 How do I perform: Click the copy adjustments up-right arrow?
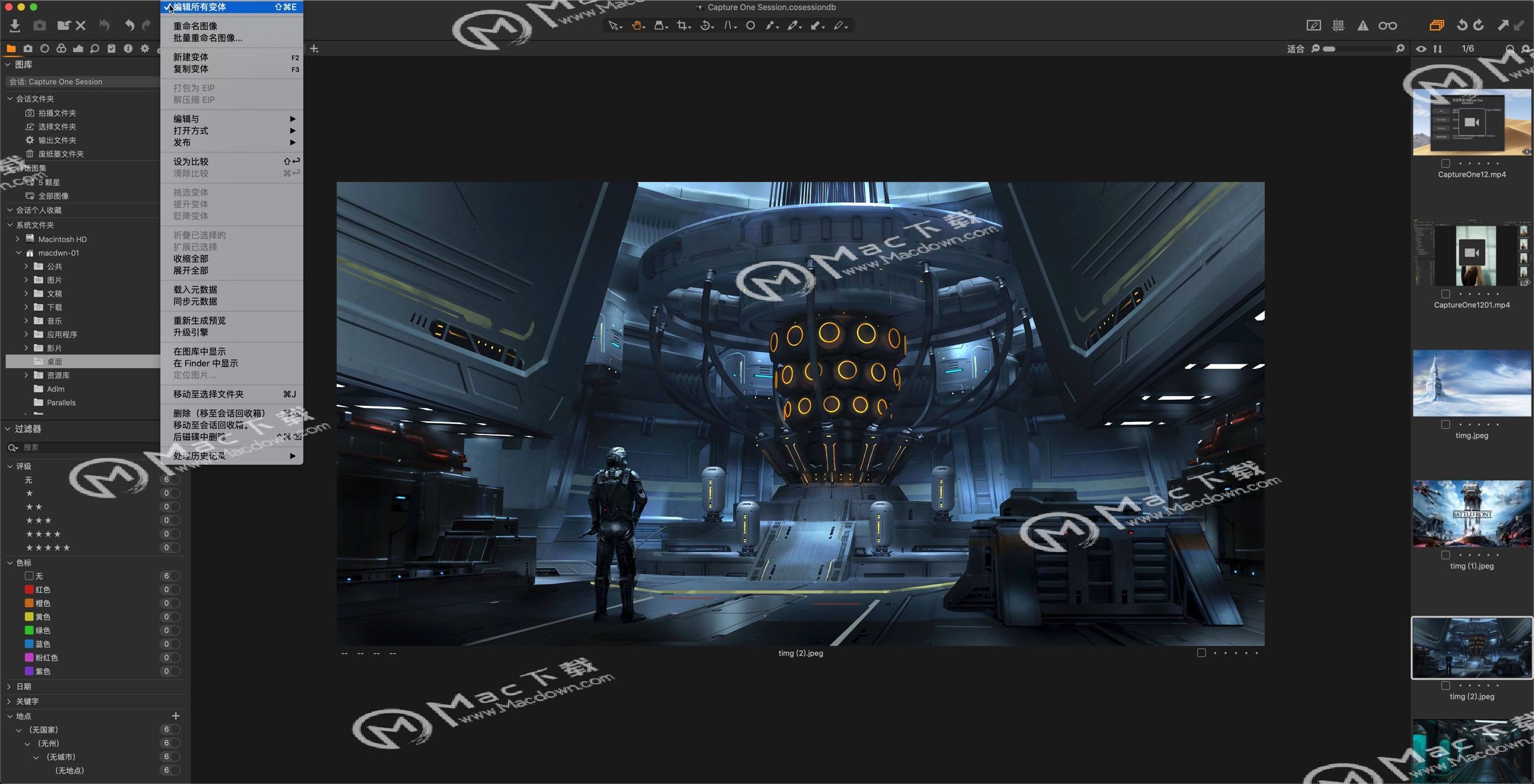(1502, 25)
